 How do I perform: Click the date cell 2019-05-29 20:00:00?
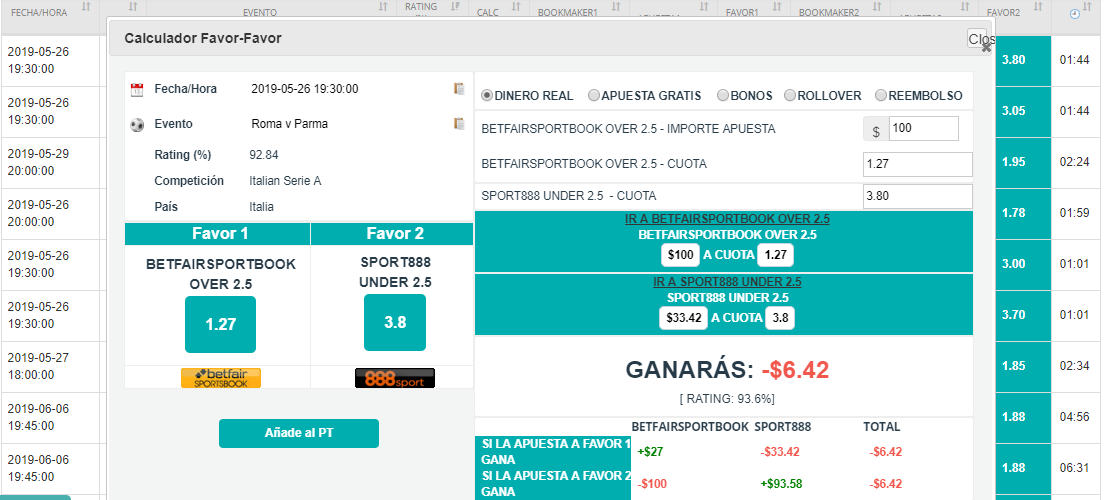[51, 162]
